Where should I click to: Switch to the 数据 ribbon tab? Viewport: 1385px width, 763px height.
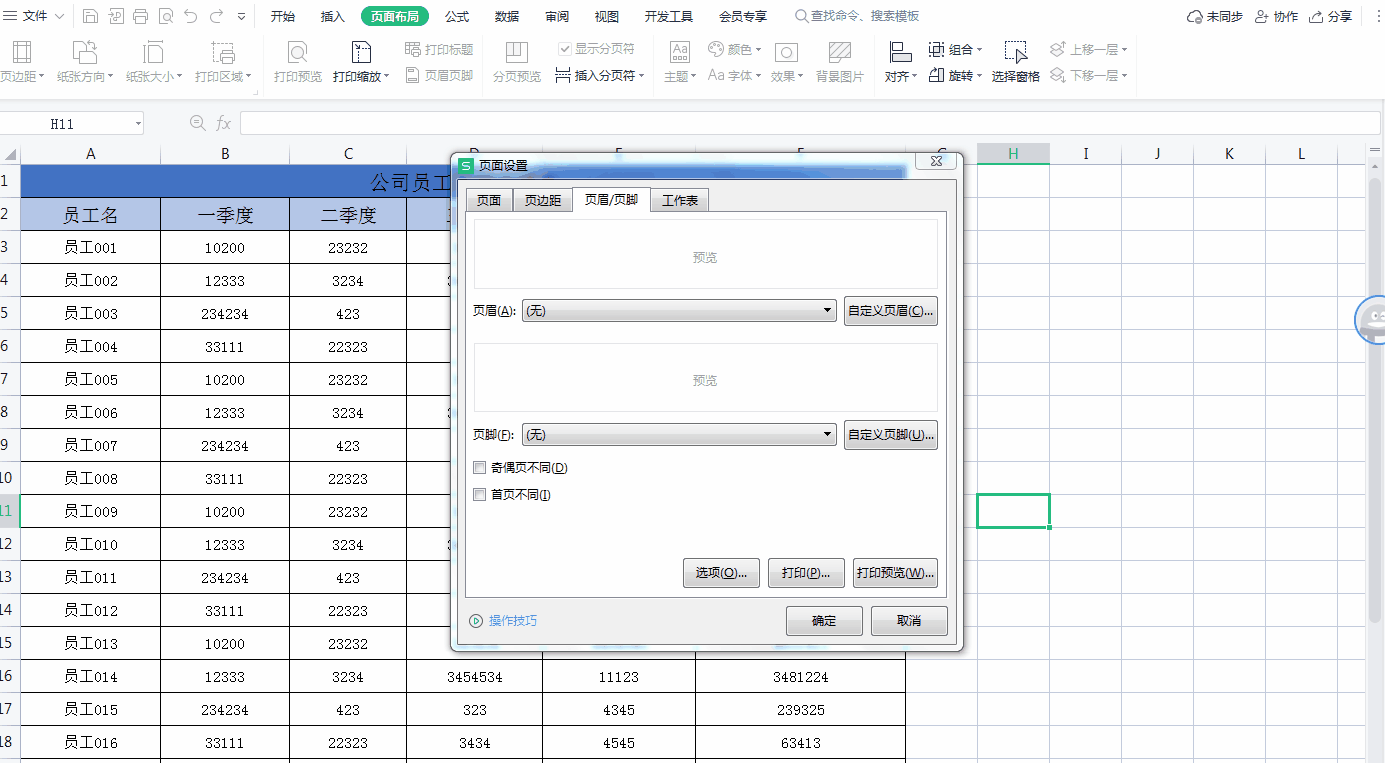pos(507,16)
